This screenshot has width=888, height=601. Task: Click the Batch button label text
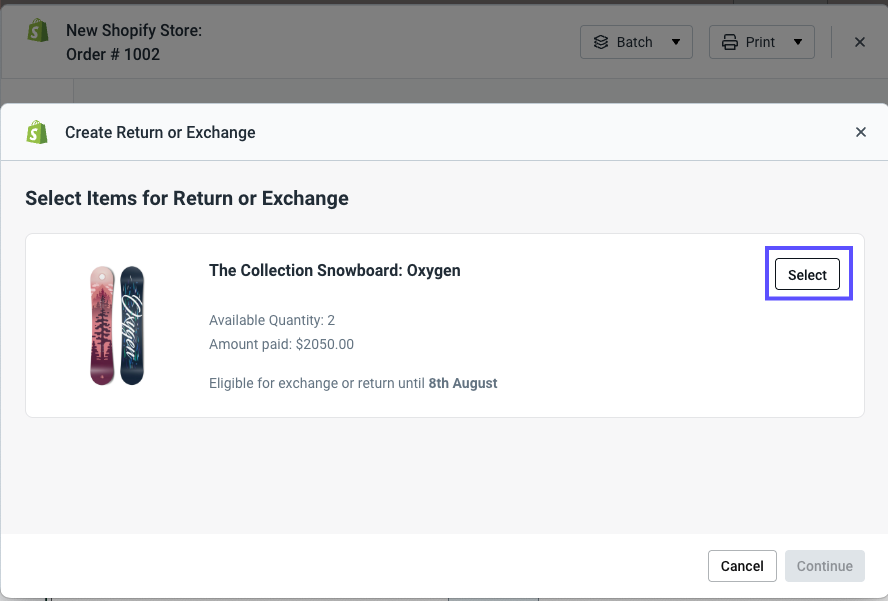click(633, 42)
